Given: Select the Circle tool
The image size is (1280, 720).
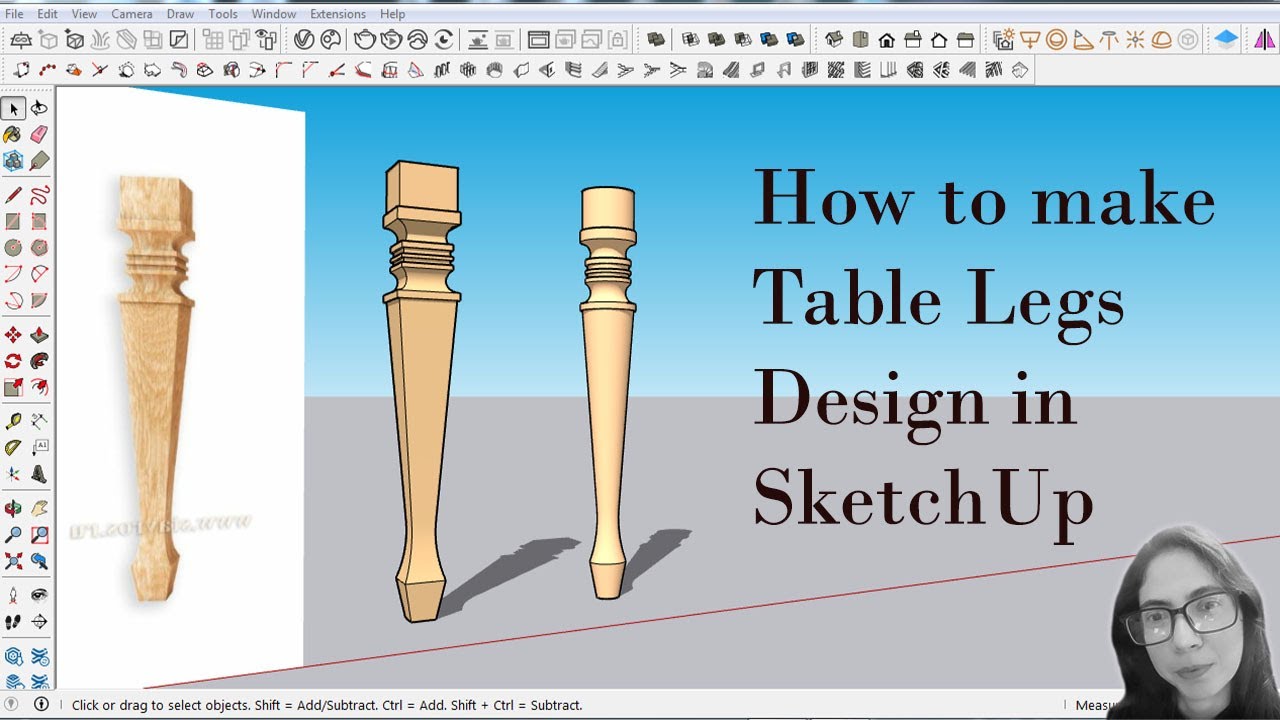Looking at the screenshot, I should coord(14,247).
